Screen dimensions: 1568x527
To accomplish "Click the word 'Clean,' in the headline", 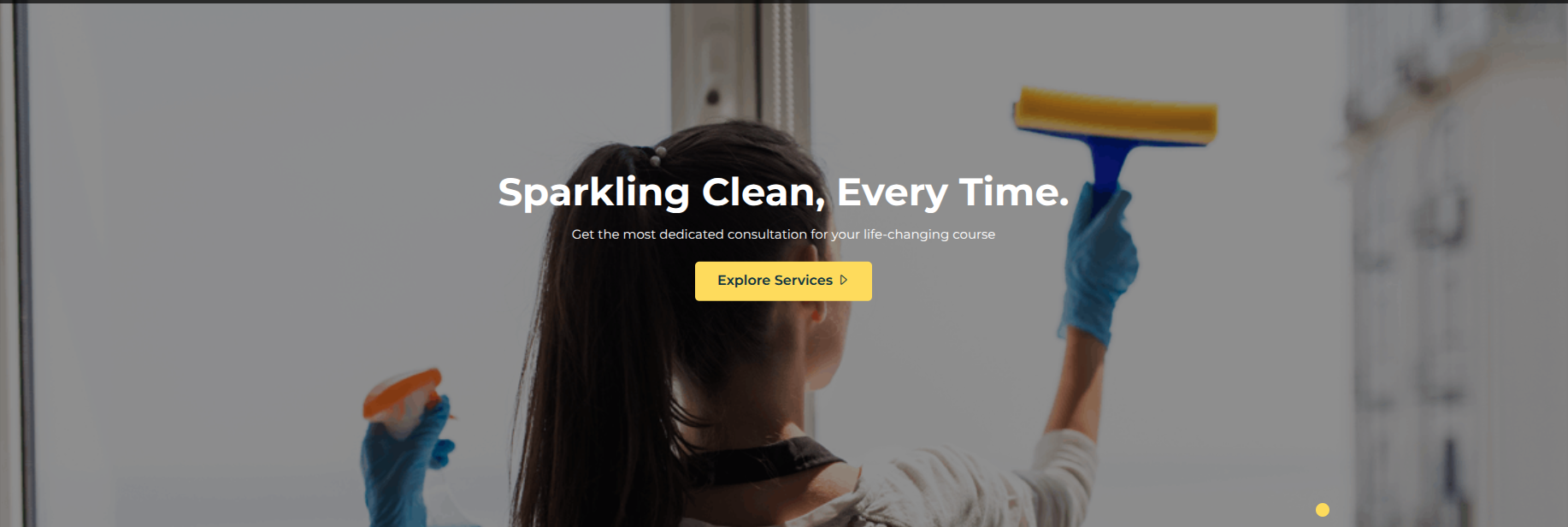I will [763, 192].
